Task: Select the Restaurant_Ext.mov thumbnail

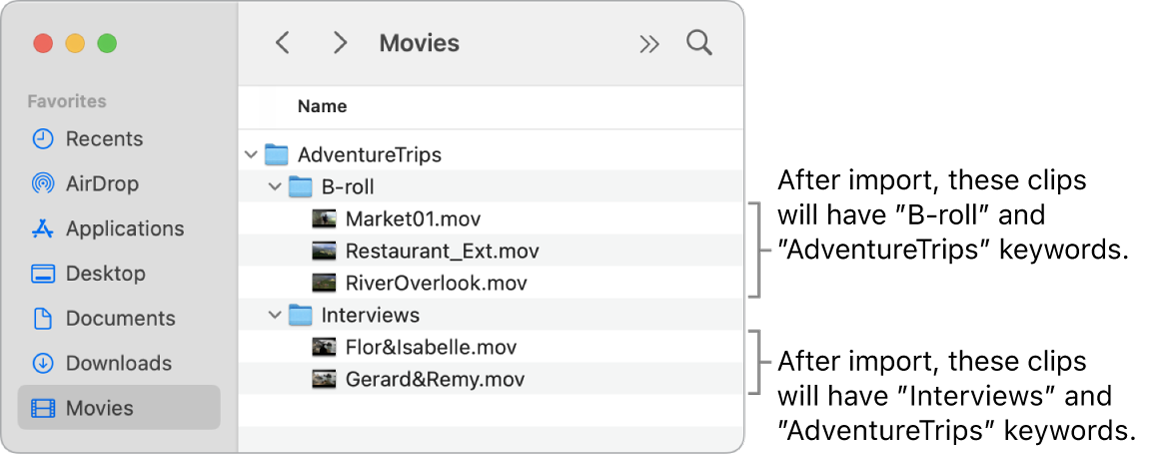Action: (324, 250)
